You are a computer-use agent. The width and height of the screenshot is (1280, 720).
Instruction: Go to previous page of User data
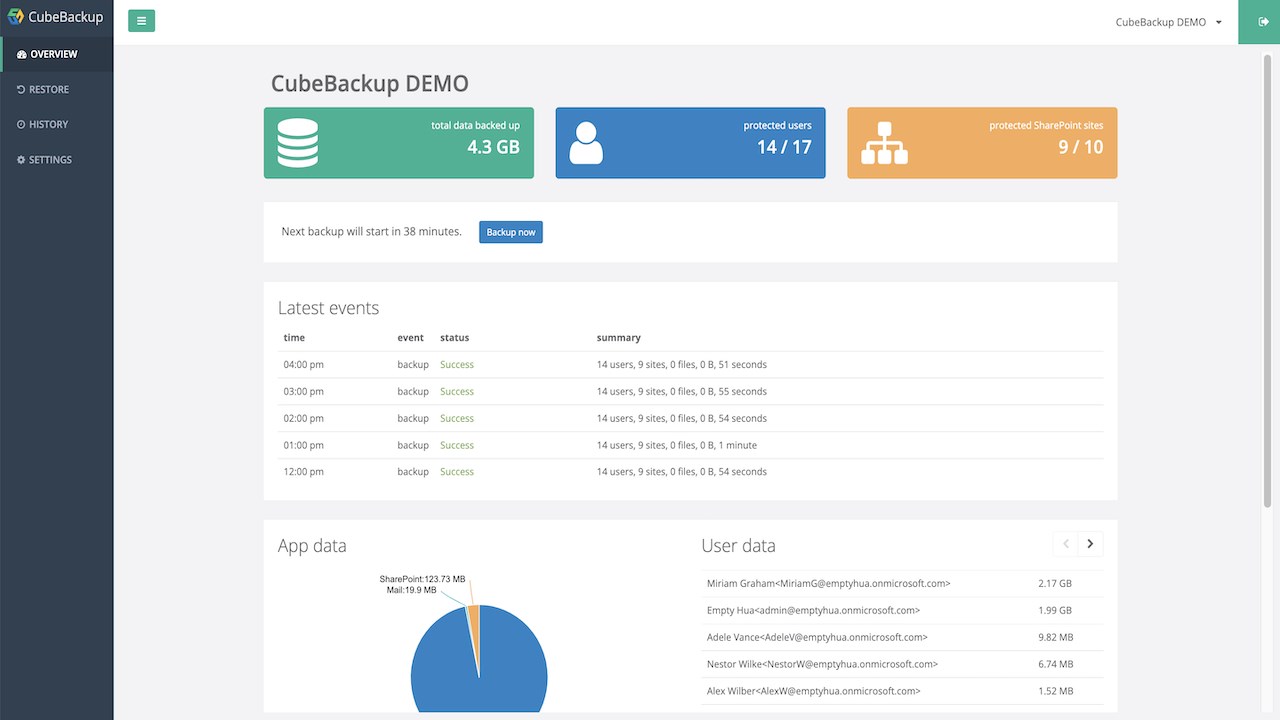coord(1066,544)
